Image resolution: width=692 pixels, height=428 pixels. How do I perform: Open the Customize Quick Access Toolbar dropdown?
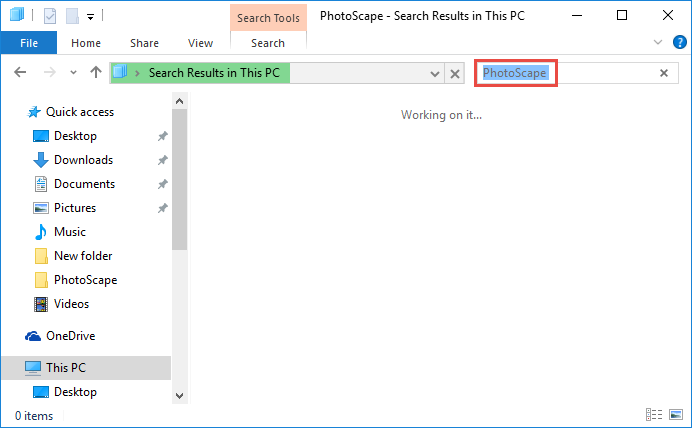click(90, 17)
